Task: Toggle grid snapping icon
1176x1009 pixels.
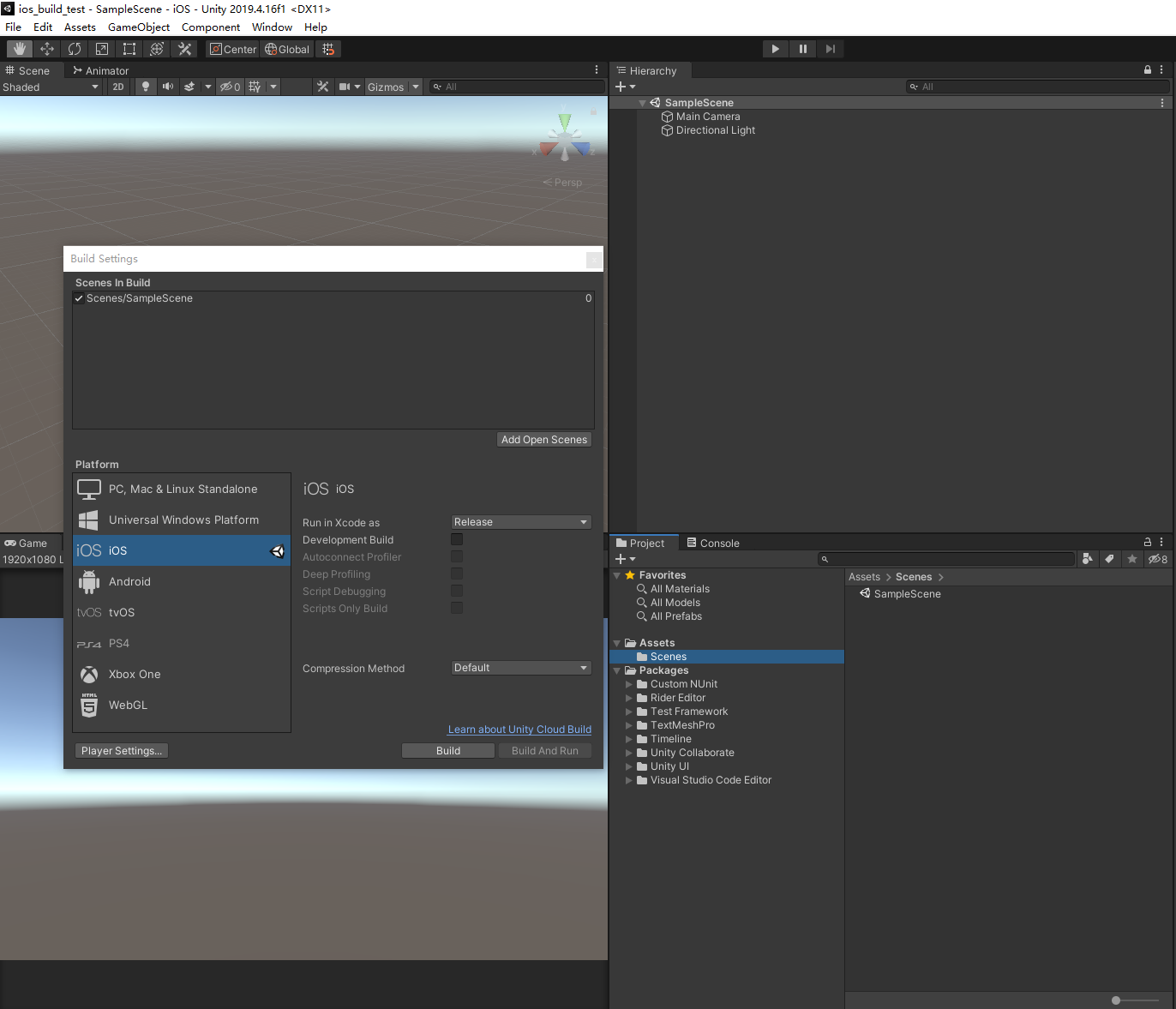Action: coord(328,49)
